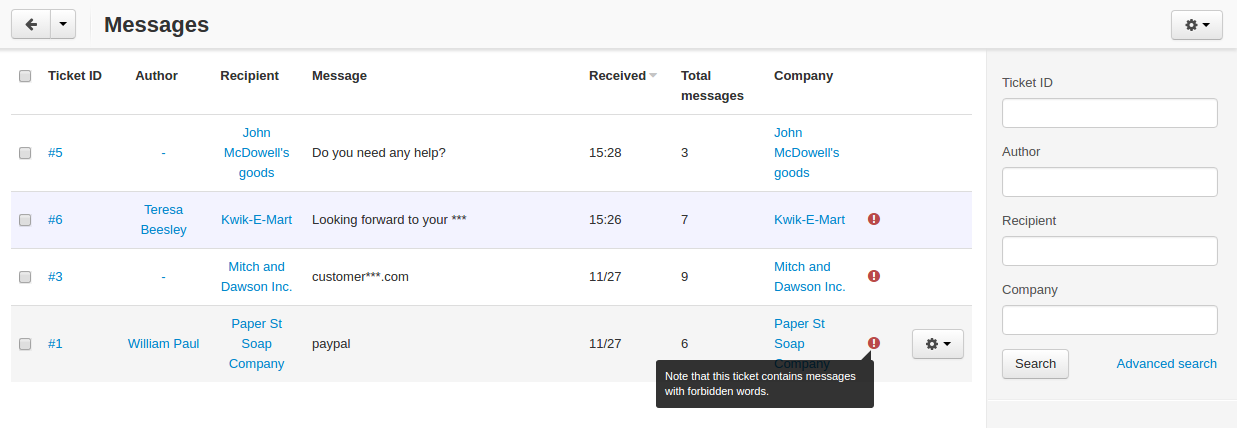Screen dimensions: 1237x428
Task: Open the top-right gear settings menu
Action: 1196,25
